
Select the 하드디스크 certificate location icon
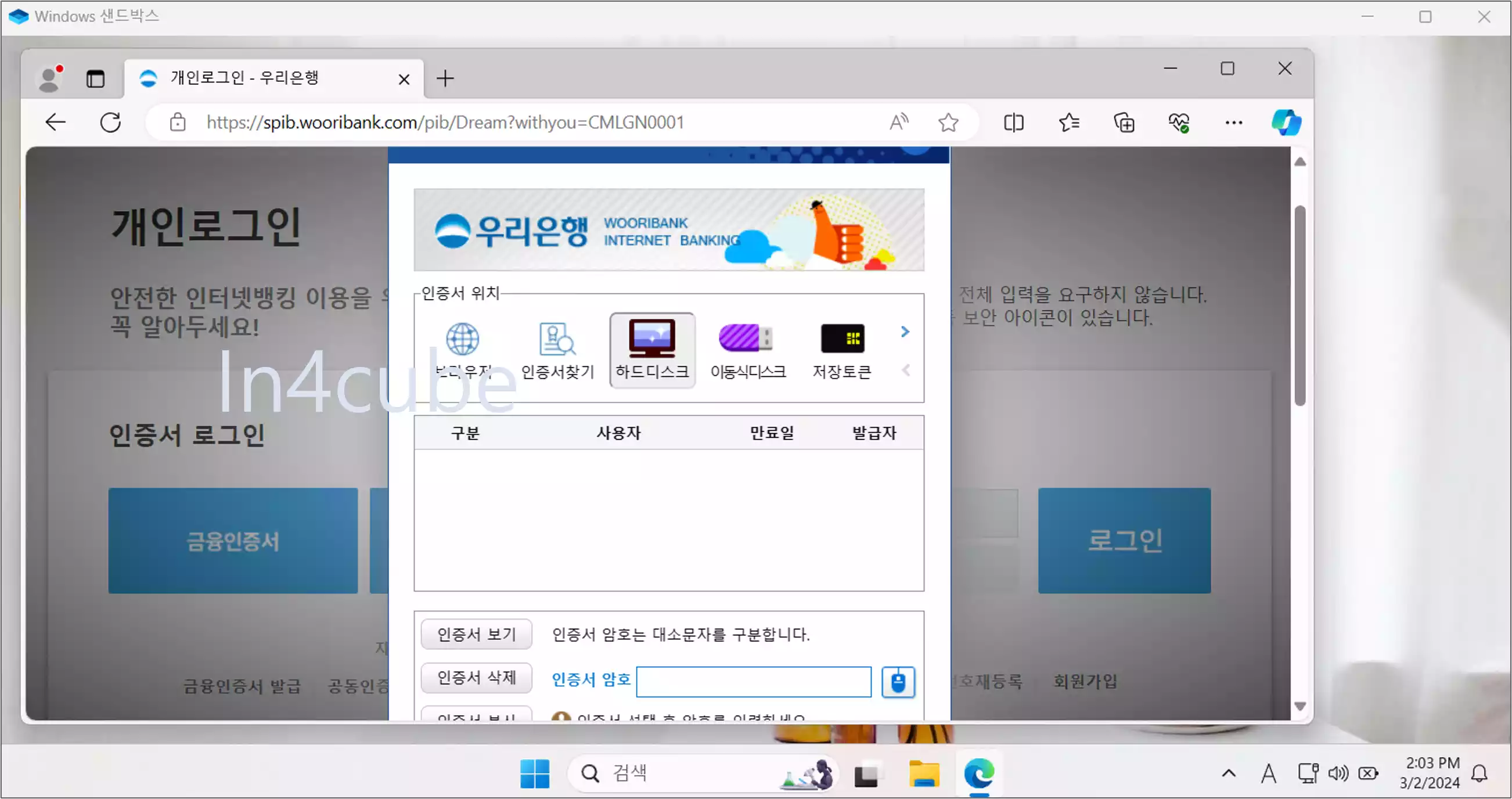point(651,350)
